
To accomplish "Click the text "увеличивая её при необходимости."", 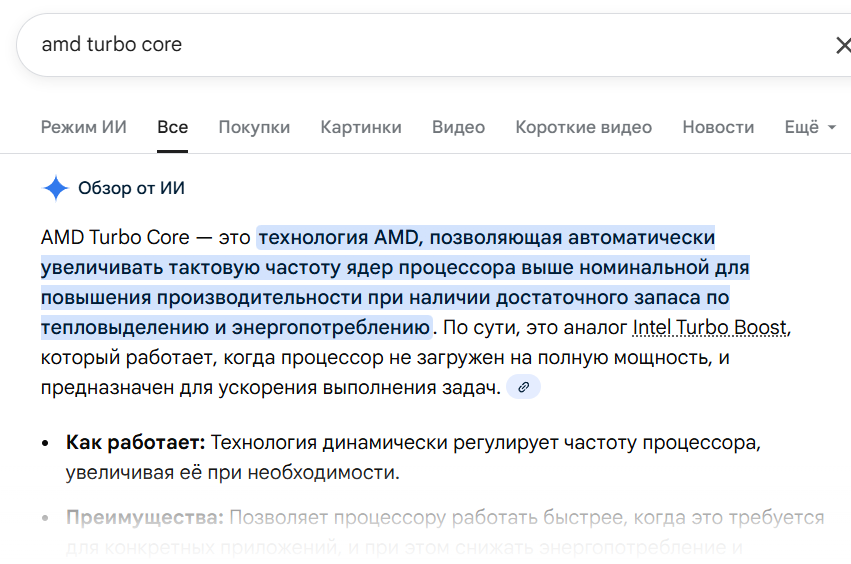I will pos(232,473).
